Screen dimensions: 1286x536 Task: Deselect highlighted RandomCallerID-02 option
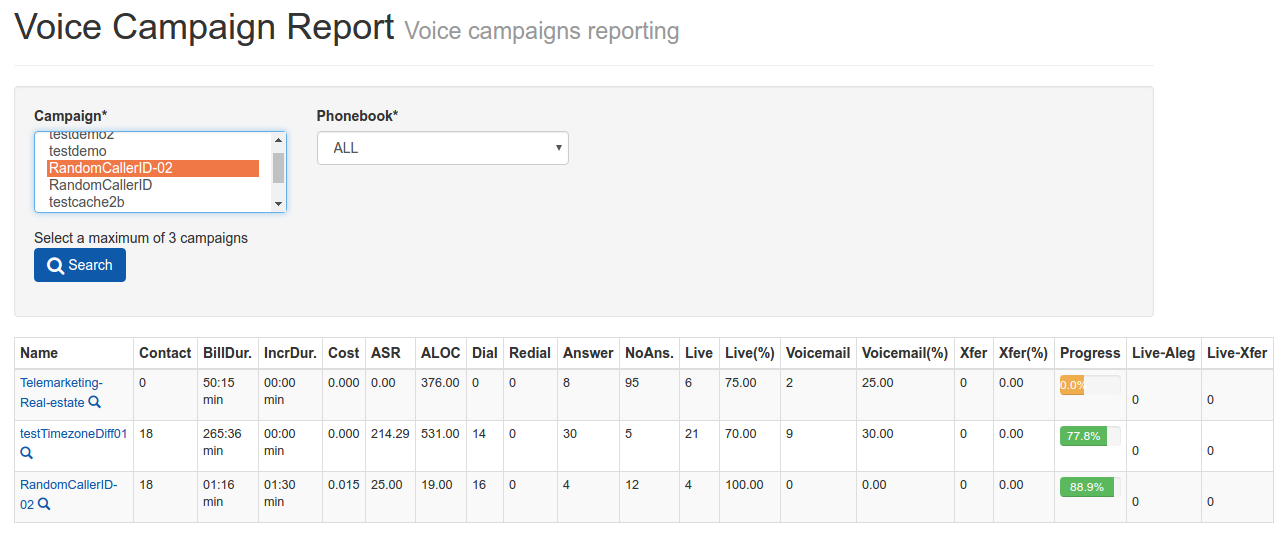point(153,168)
